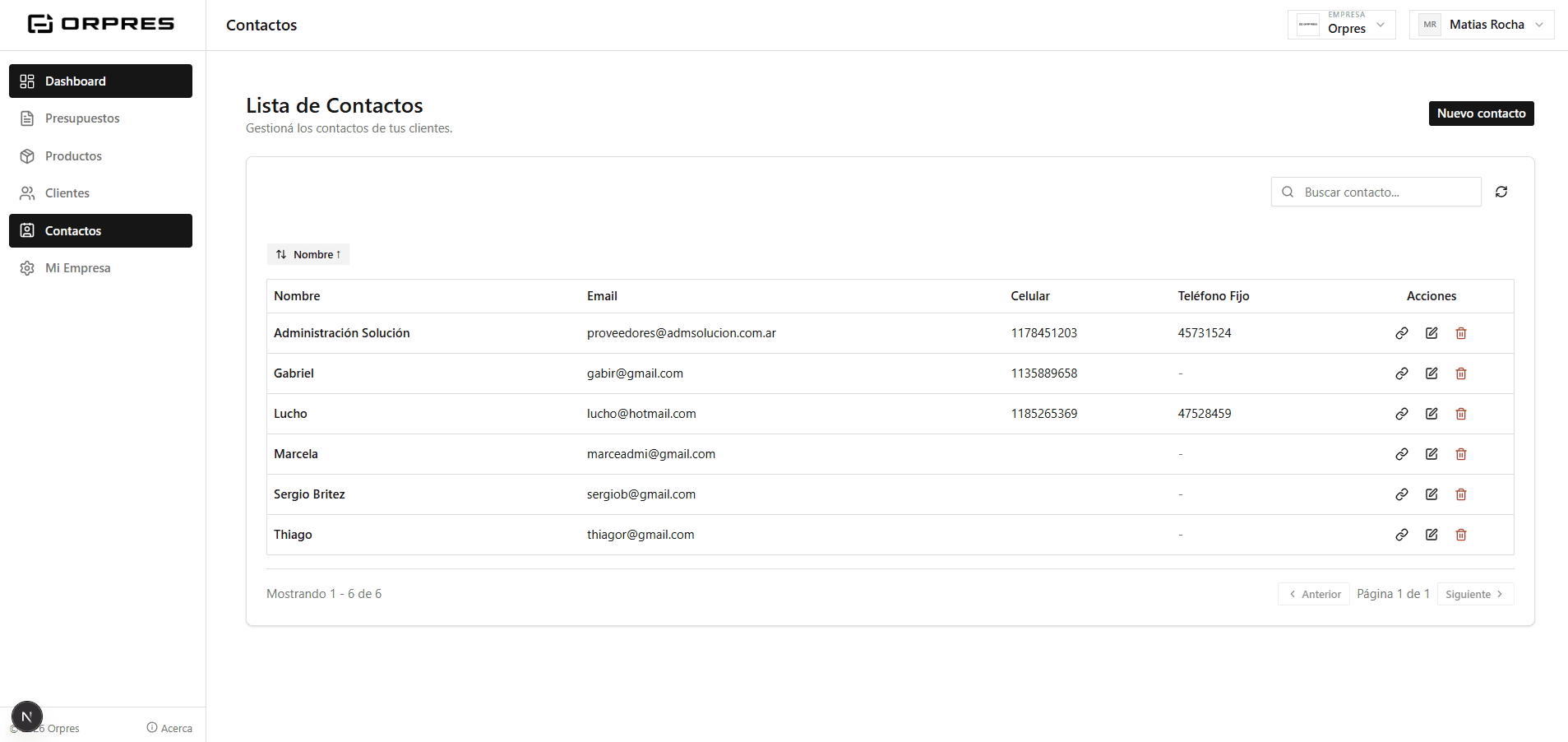Open Mi Empresa settings page

click(x=100, y=268)
